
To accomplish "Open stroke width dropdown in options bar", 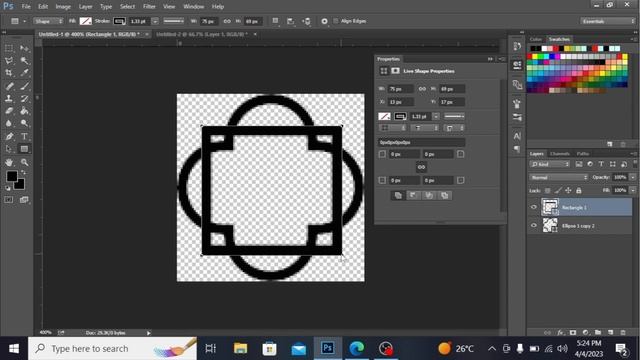I will pos(155,21).
